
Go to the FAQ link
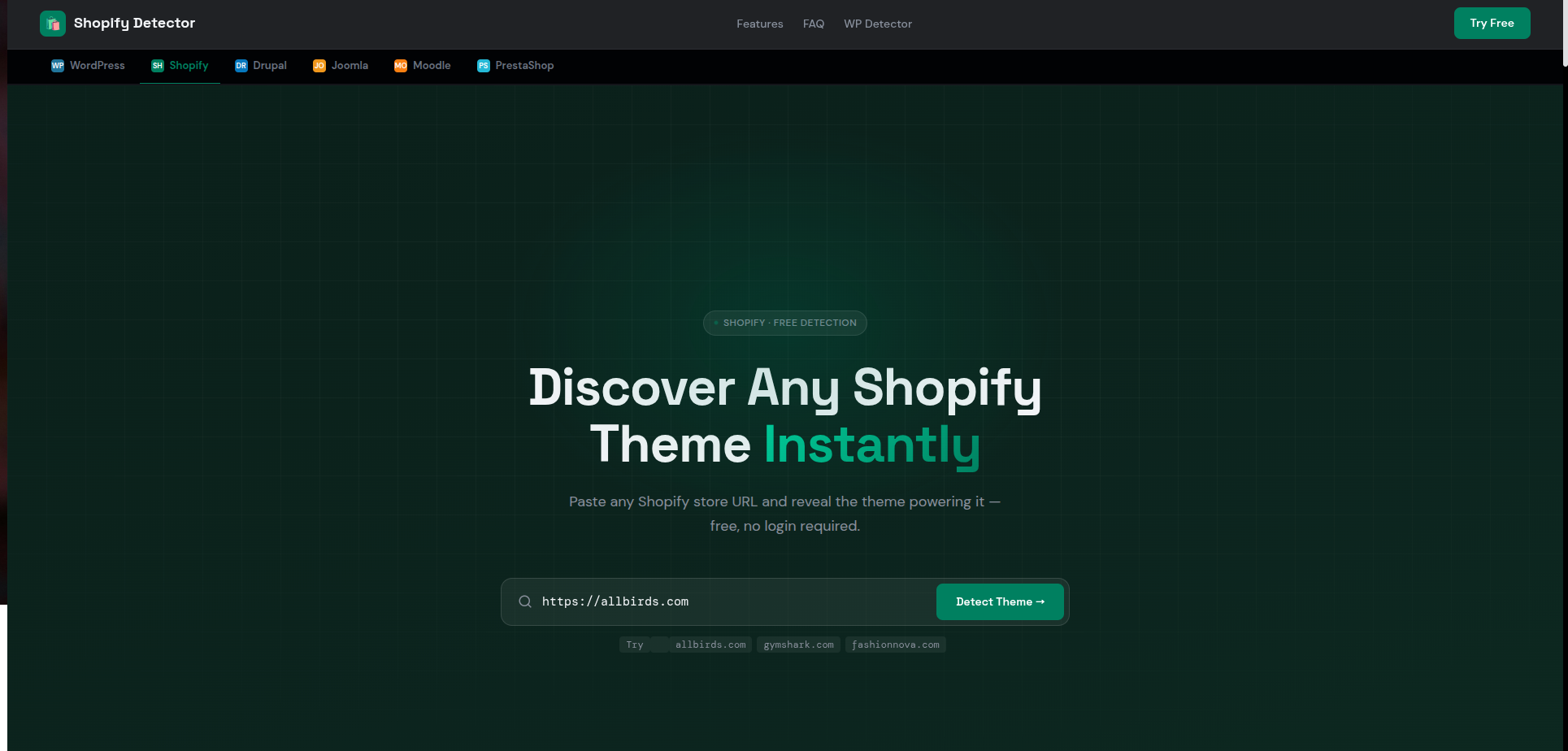tap(814, 24)
